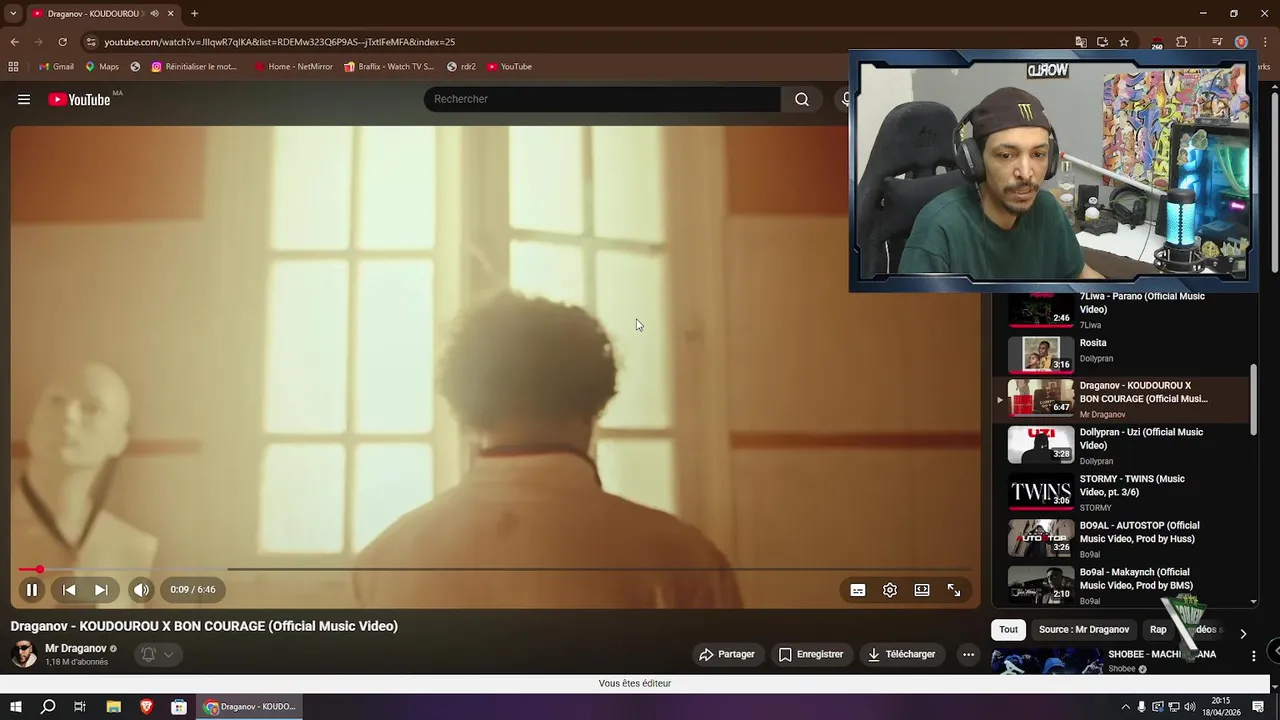Enter fullscreen mode
Viewport: 1280px width, 720px height.
(954, 590)
